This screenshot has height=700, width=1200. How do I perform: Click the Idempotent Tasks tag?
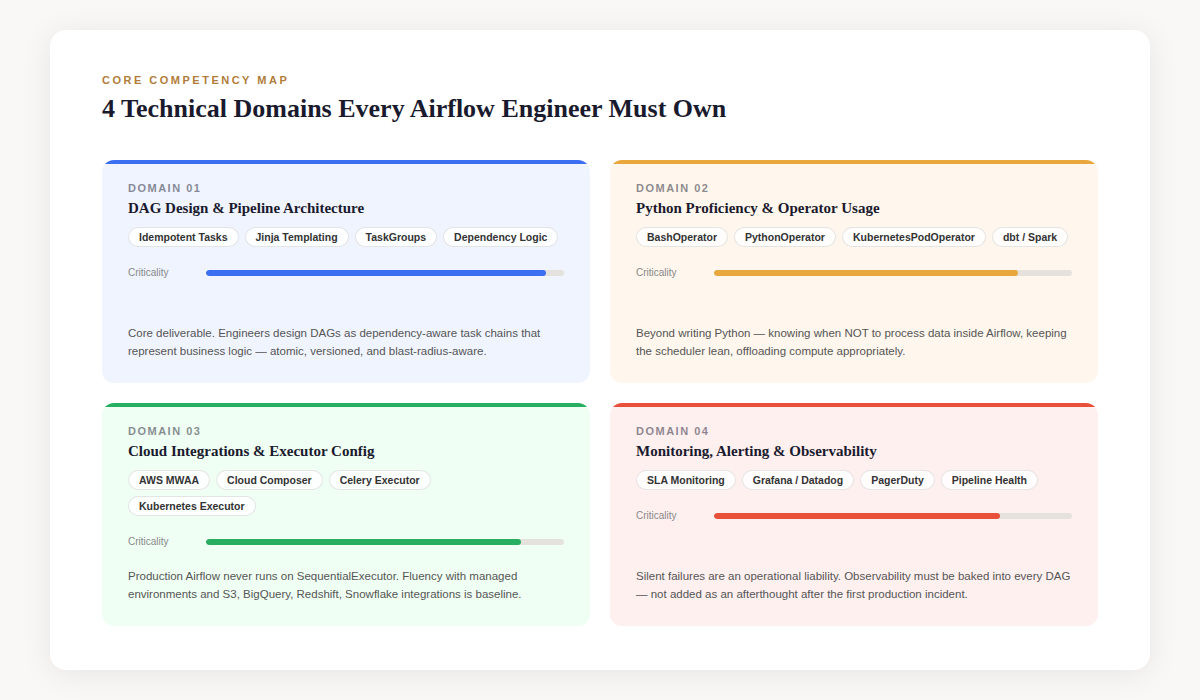point(183,237)
